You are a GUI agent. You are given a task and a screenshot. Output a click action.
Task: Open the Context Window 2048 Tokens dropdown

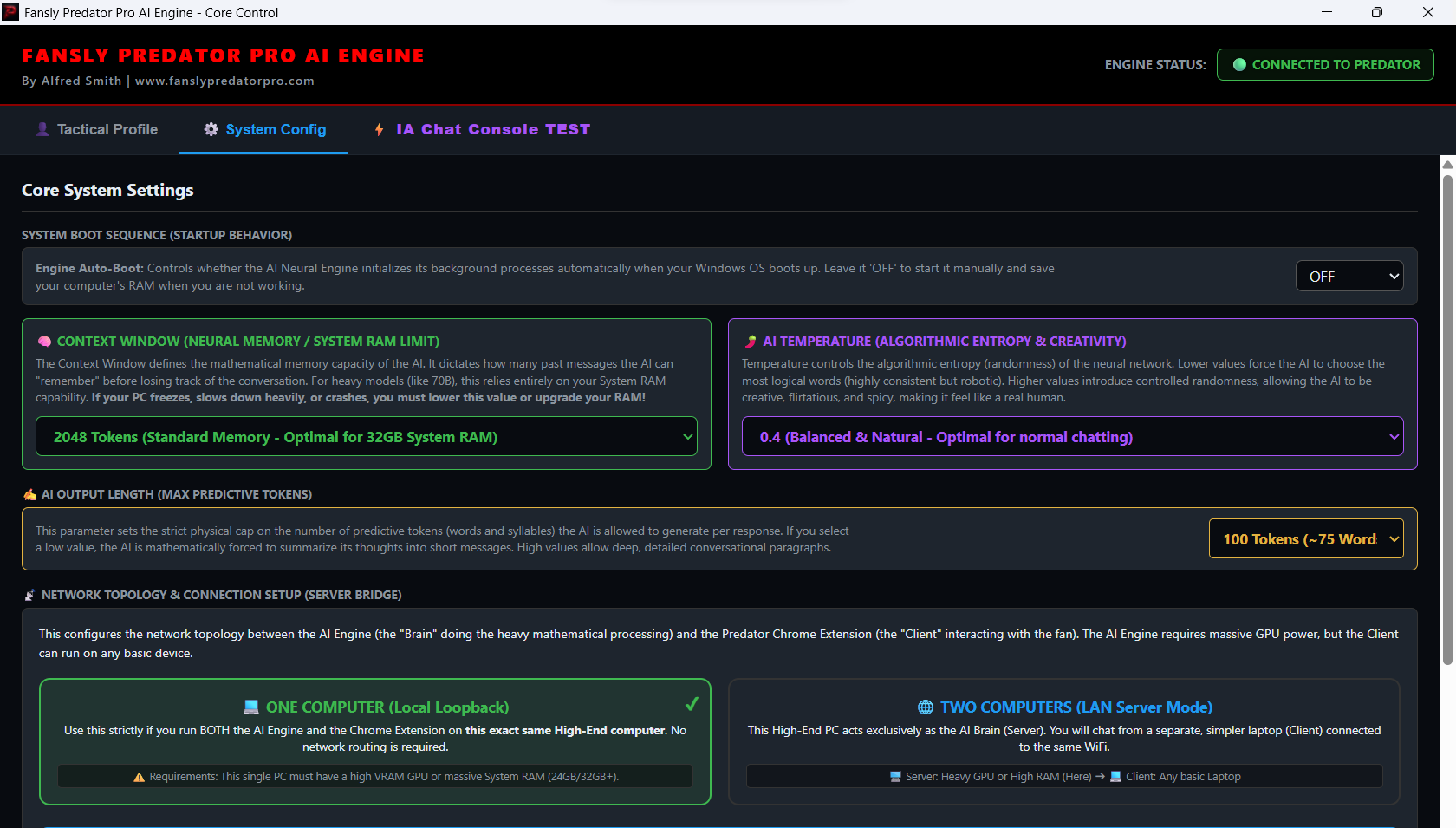[366, 437]
